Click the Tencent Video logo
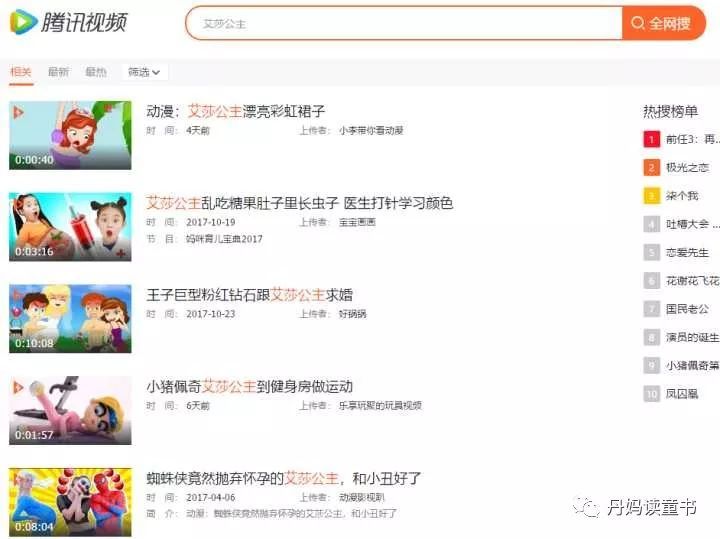720x539 pixels. click(x=68, y=22)
